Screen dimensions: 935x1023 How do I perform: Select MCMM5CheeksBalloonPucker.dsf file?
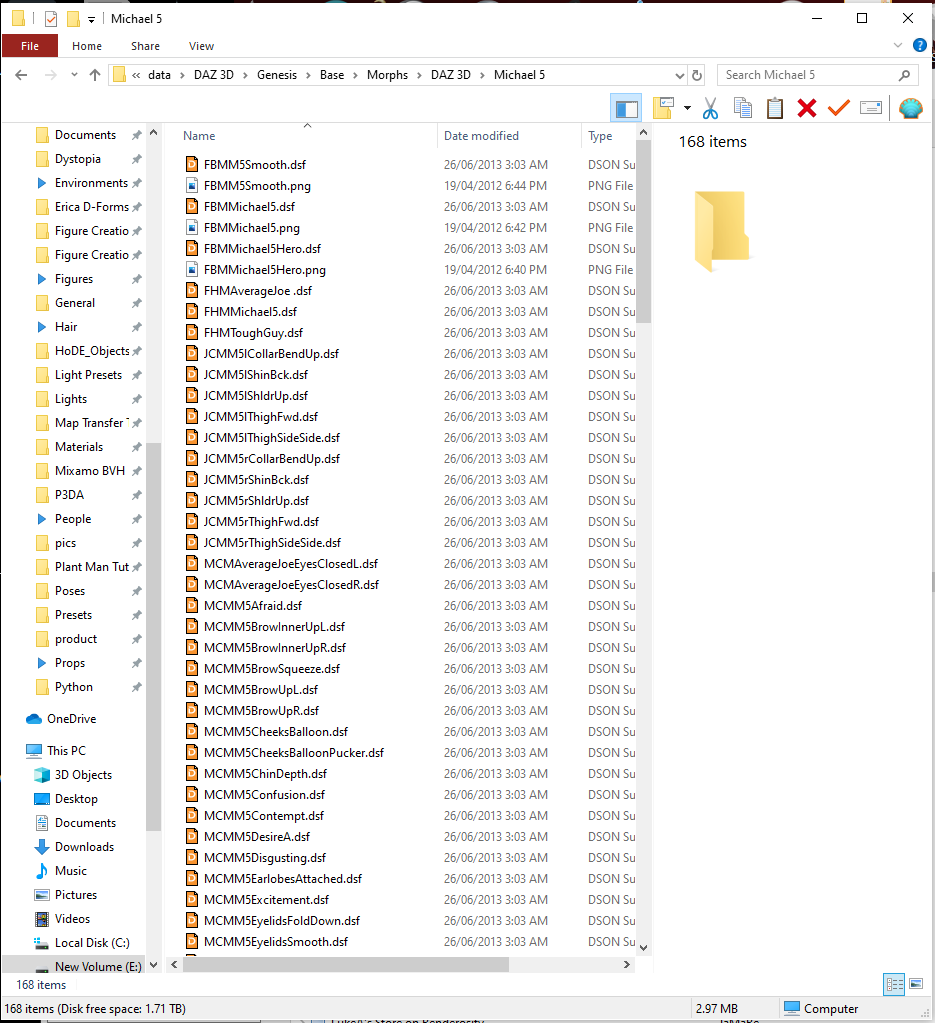tap(294, 753)
